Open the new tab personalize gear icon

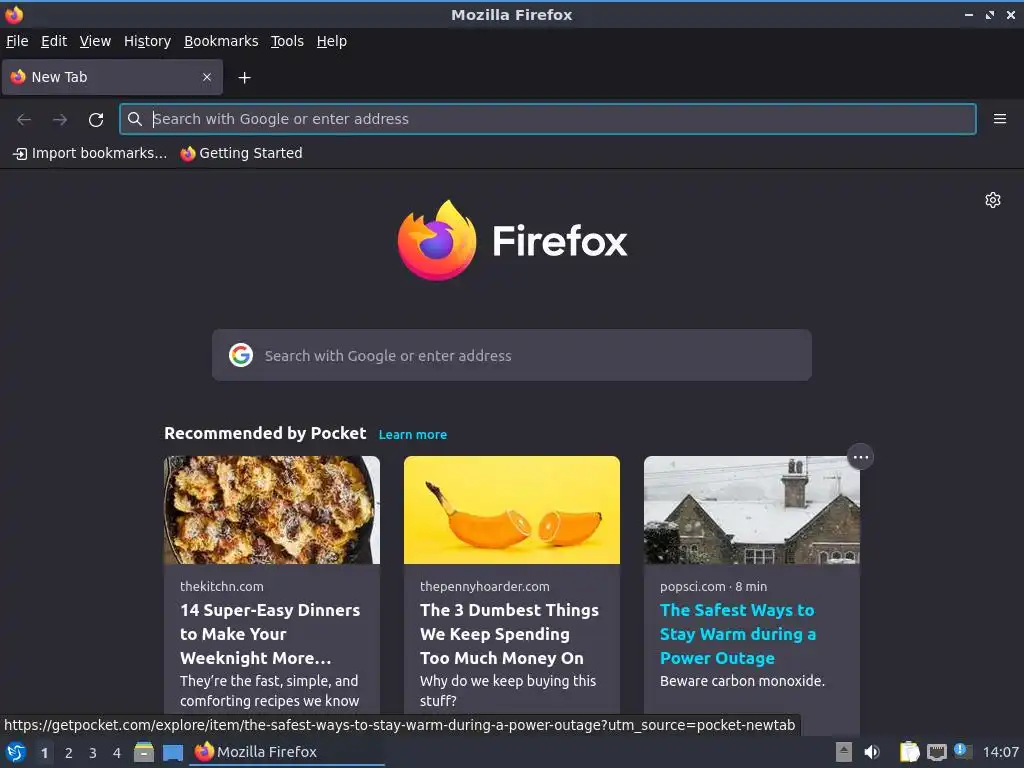[993, 200]
